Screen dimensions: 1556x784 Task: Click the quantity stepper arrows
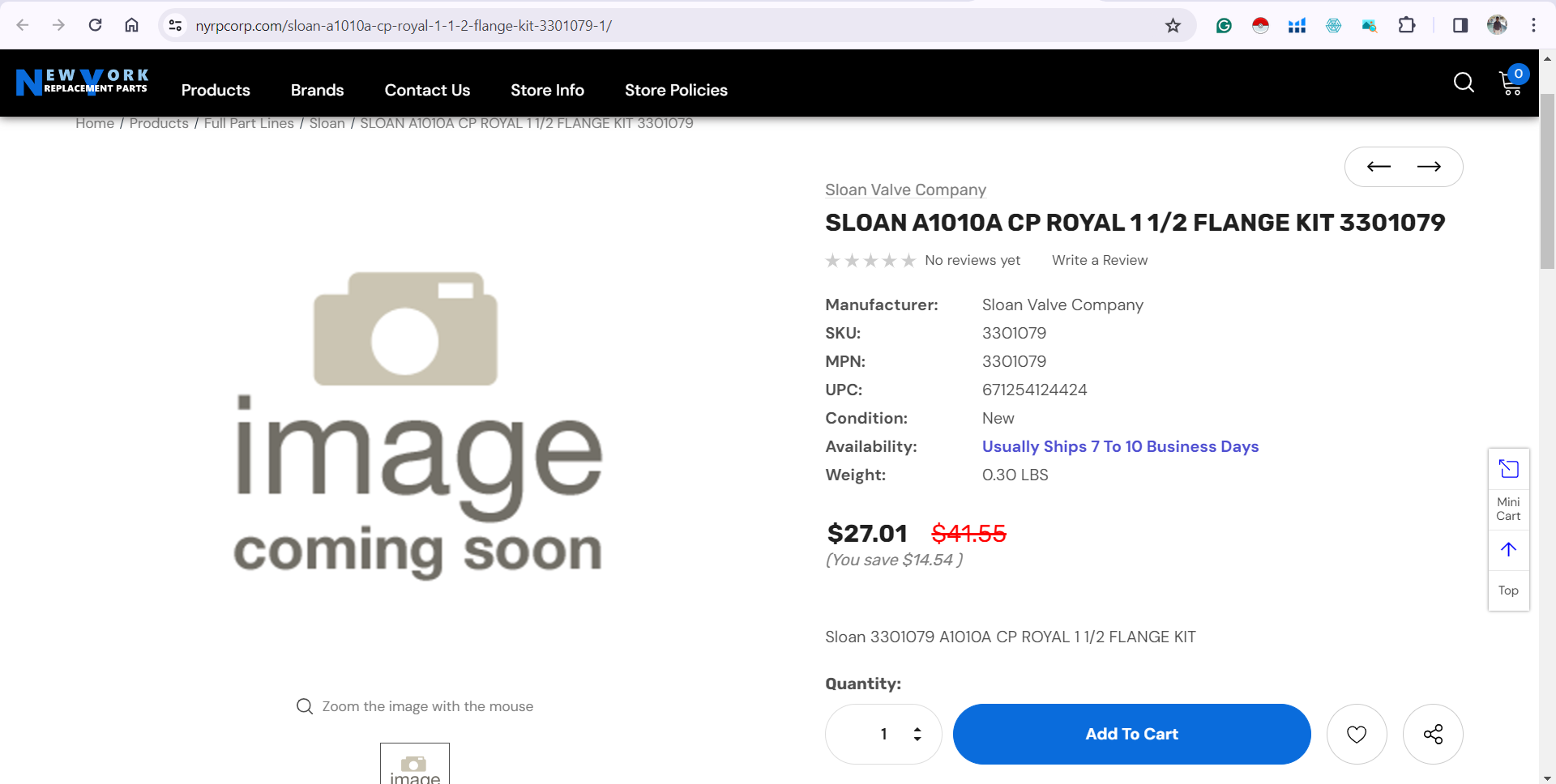click(x=917, y=734)
